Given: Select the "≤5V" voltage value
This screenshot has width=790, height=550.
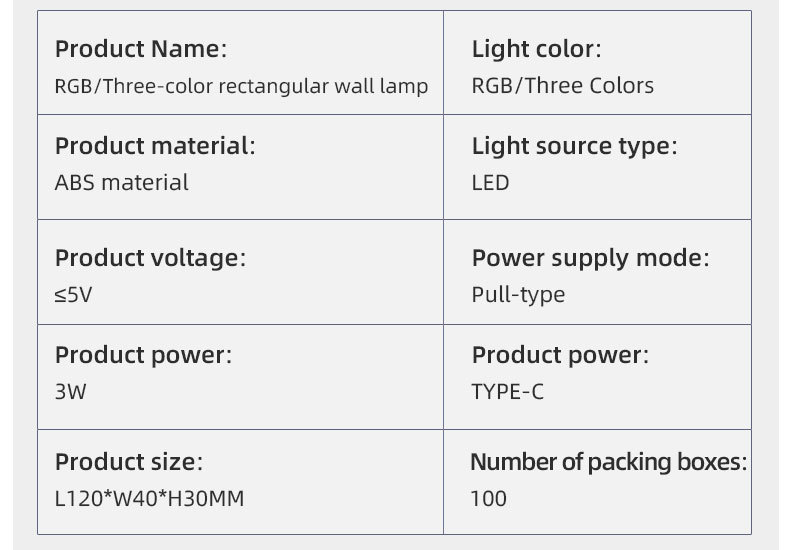Looking at the screenshot, I should (74, 295).
